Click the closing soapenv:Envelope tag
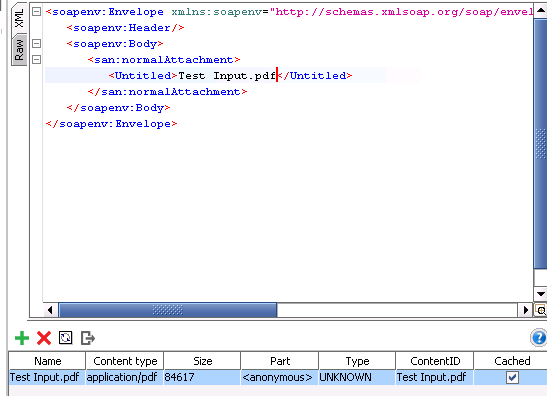The height and width of the screenshot is (396, 547). [112, 124]
